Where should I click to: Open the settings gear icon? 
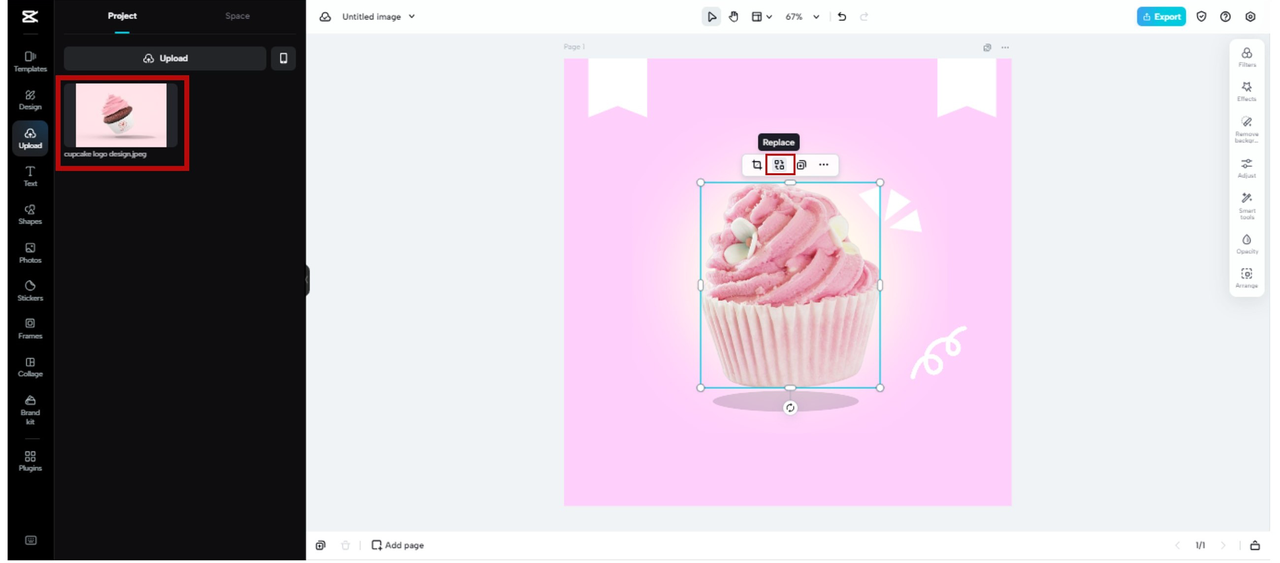(x=1250, y=17)
